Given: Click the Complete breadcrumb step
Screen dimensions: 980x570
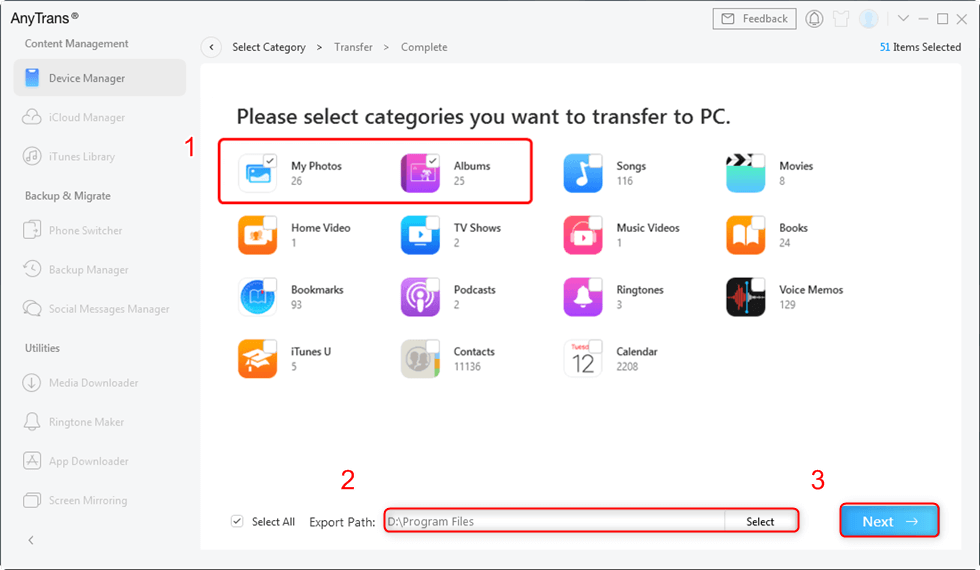Looking at the screenshot, I should tap(424, 47).
